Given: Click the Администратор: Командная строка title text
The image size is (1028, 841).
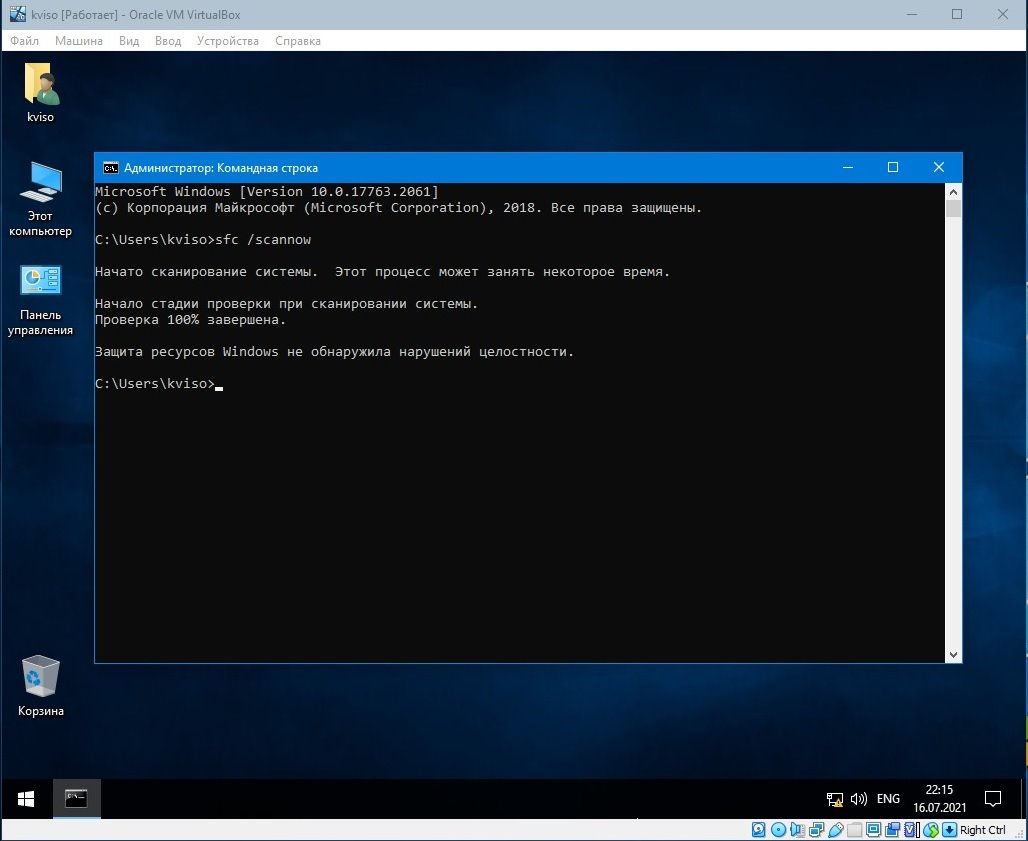Looking at the screenshot, I should pyautogui.click(x=221, y=168).
